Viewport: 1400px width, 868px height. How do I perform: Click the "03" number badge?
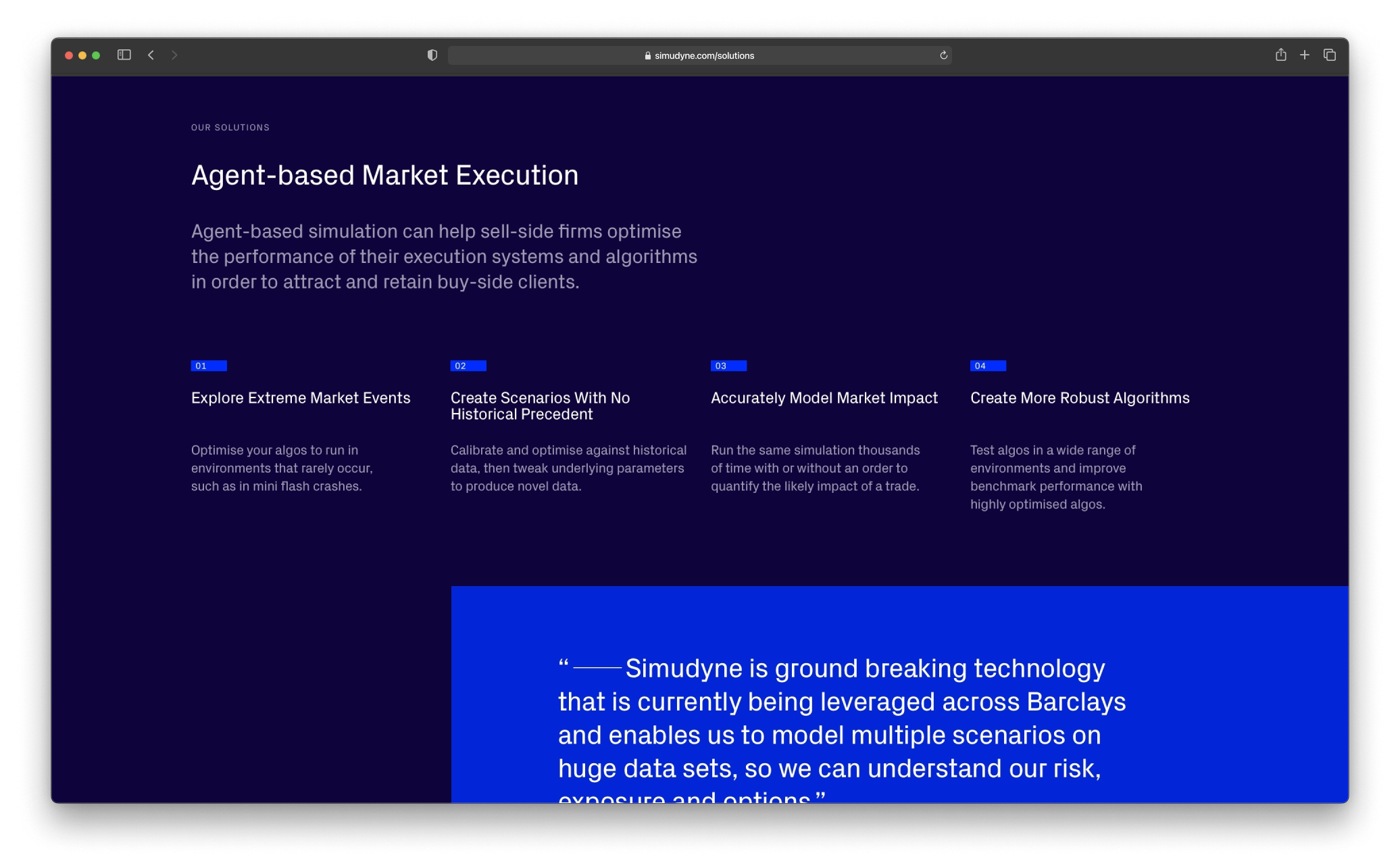pos(728,366)
